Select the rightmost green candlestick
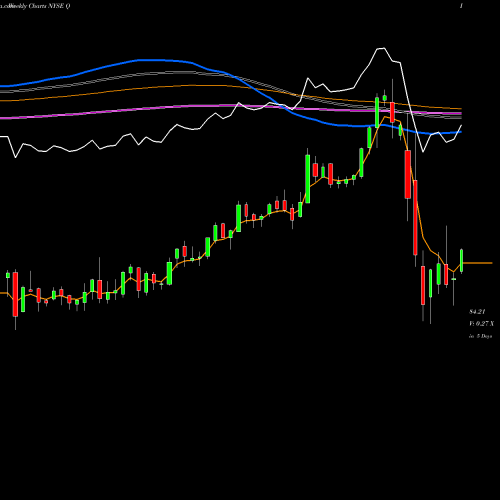This screenshot has width=500, height=500. point(462,261)
